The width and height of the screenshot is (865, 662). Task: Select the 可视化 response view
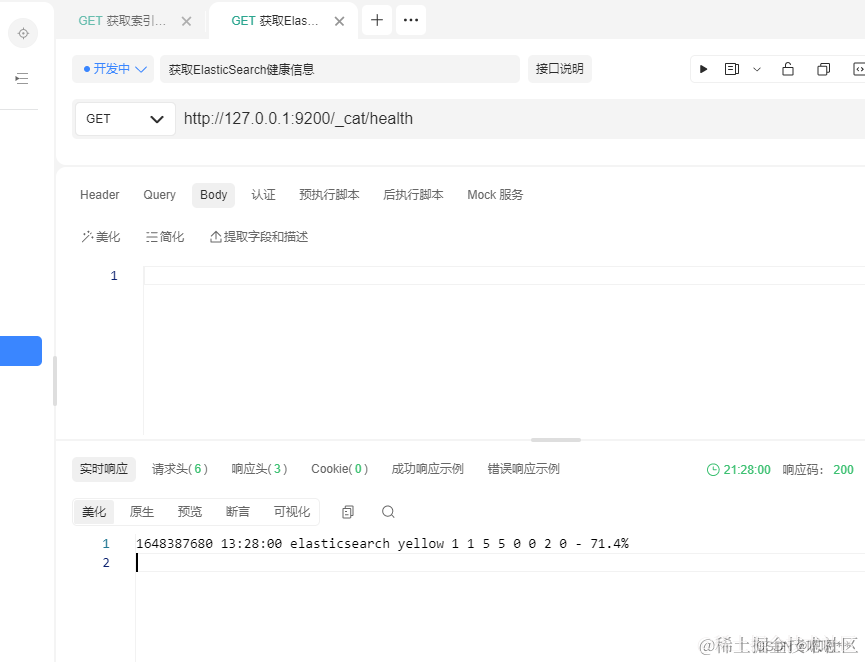point(292,511)
